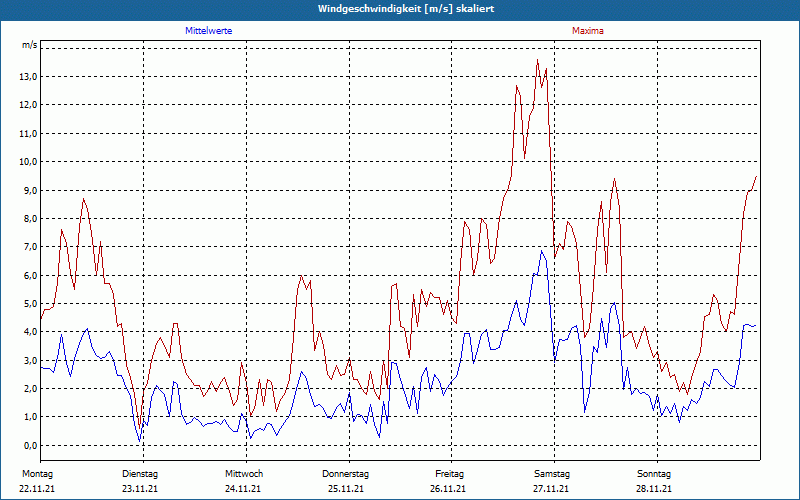Click the y-axis value '1,0'
Image resolution: width=800 pixels, height=500 pixels.
point(30,417)
